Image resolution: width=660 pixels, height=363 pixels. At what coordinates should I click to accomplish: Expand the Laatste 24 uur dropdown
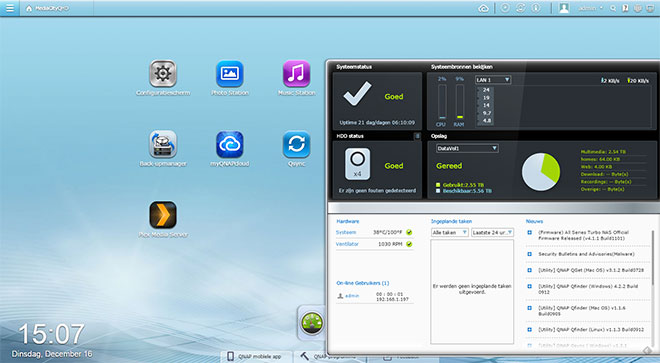pyautogui.click(x=492, y=232)
